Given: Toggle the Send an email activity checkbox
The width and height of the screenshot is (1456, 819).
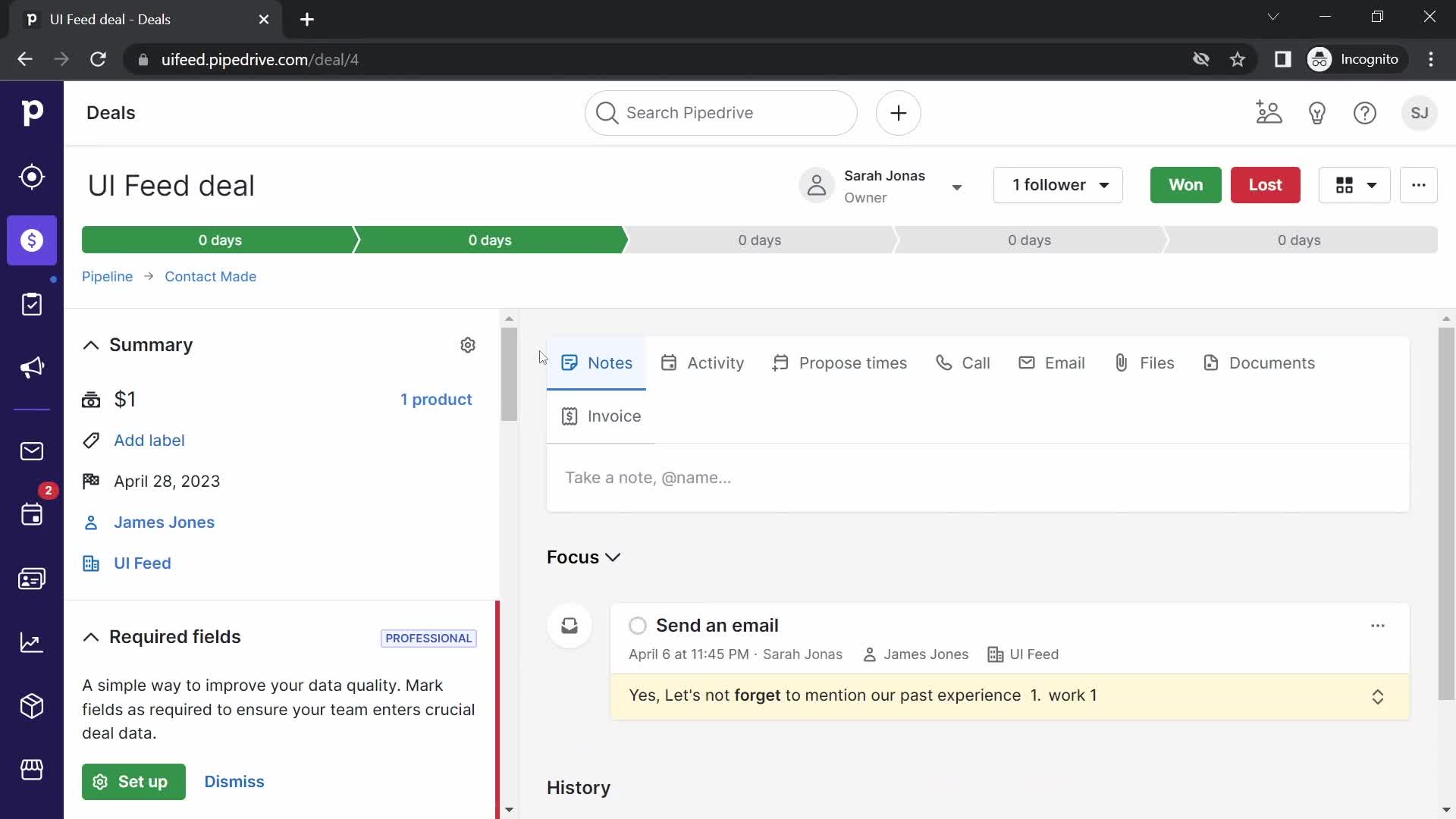Looking at the screenshot, I should (638, 625).
